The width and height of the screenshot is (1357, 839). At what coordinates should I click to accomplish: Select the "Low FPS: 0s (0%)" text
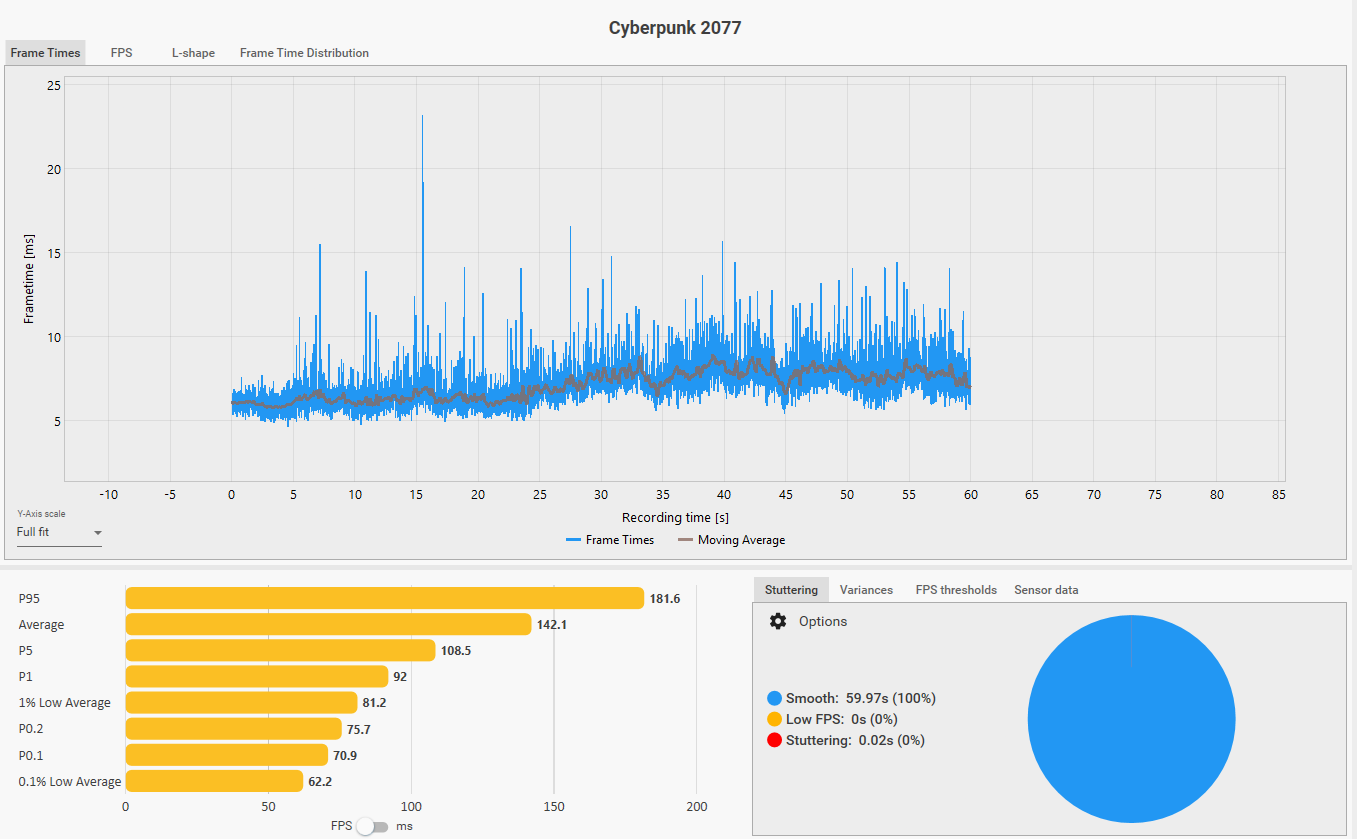(842, 720)
